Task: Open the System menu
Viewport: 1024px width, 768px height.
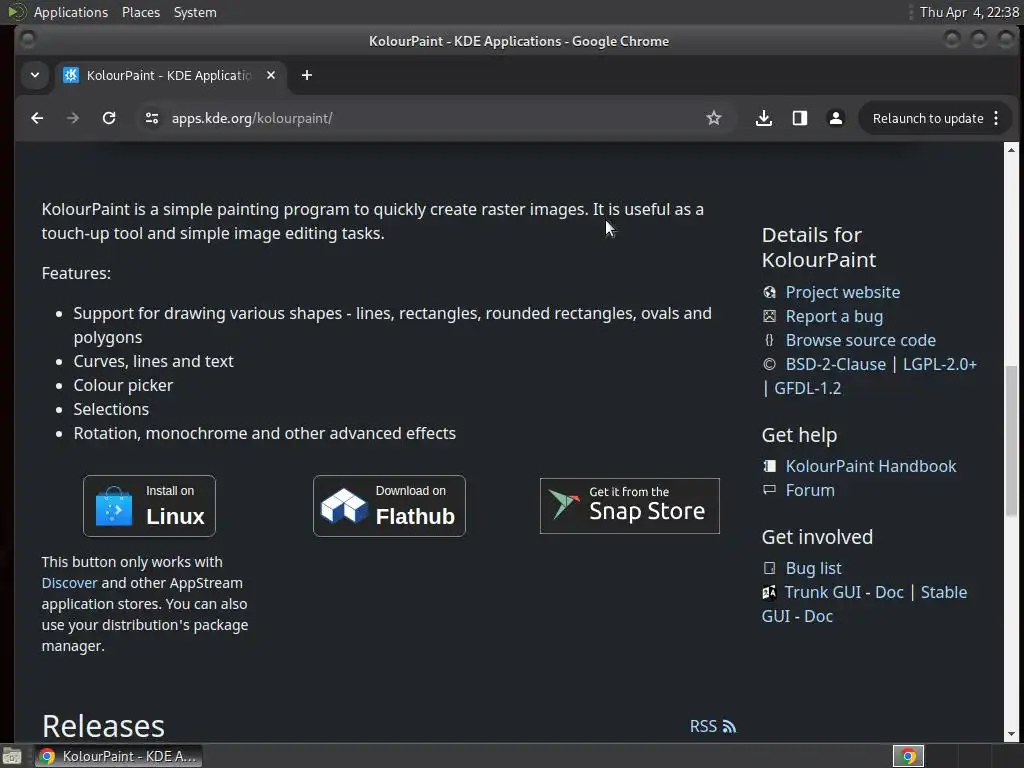Action: coord(195,12)
